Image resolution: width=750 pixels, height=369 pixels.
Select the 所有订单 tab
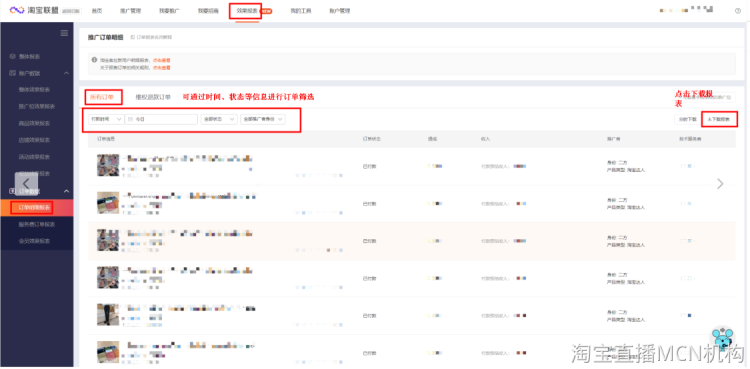tap(102, 97)
